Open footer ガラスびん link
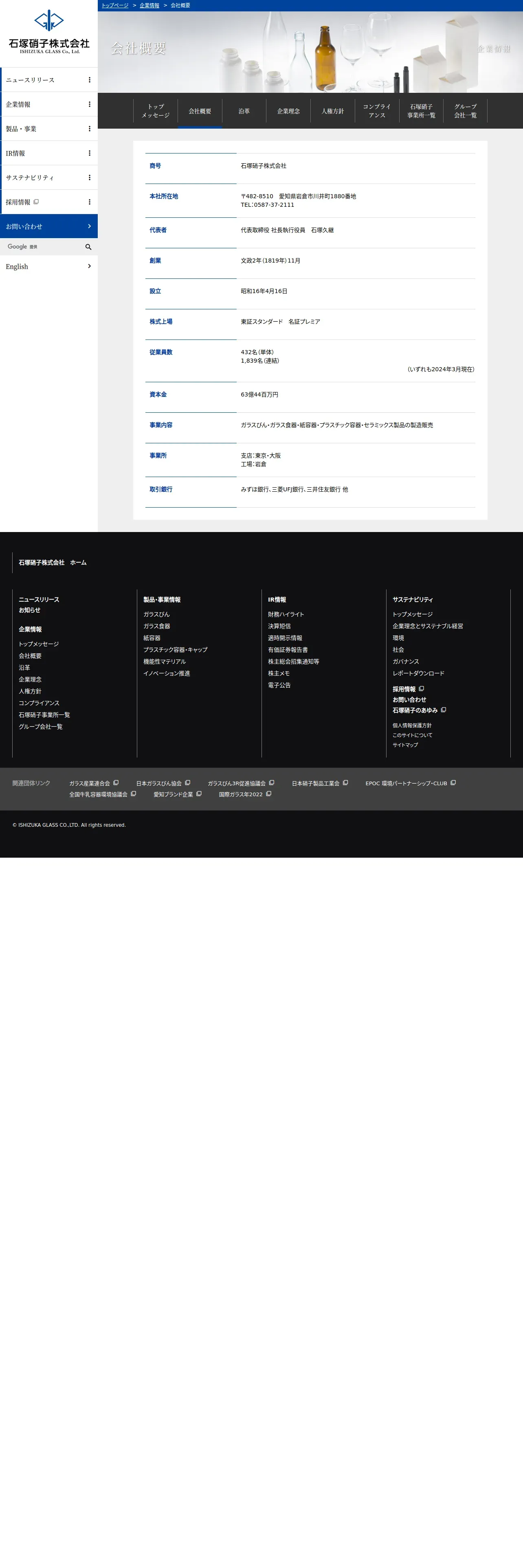Viewport: 523px width, 1568px height. [x=156, y=614]
